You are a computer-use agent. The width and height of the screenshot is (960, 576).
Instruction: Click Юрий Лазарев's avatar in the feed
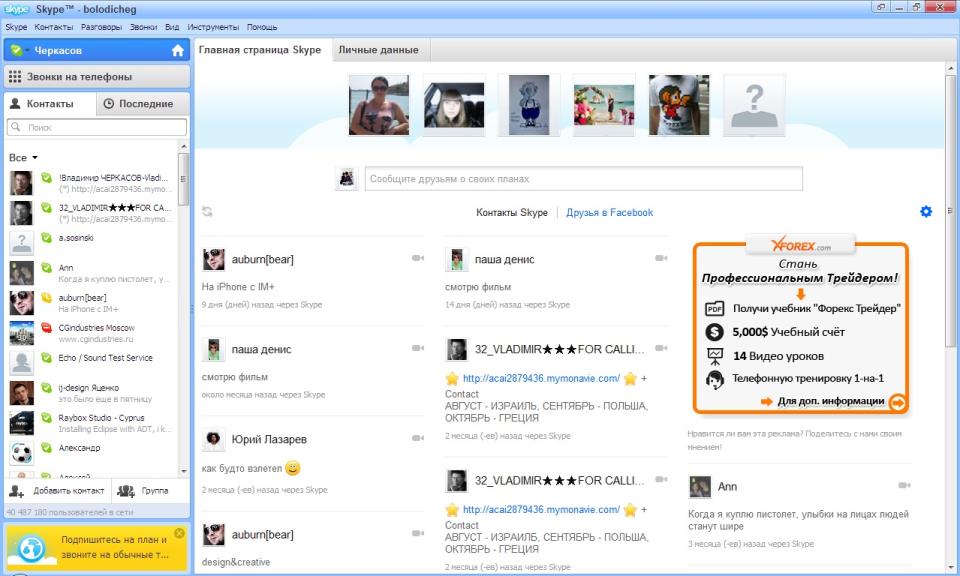pos(214,439)
